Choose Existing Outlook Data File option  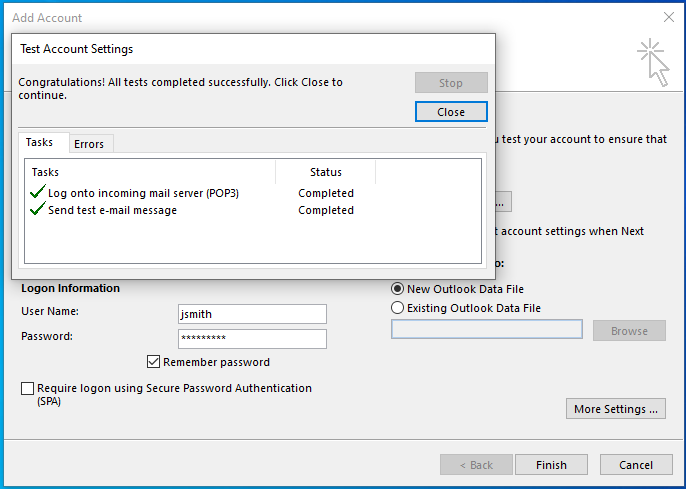(x=398, y=308)
